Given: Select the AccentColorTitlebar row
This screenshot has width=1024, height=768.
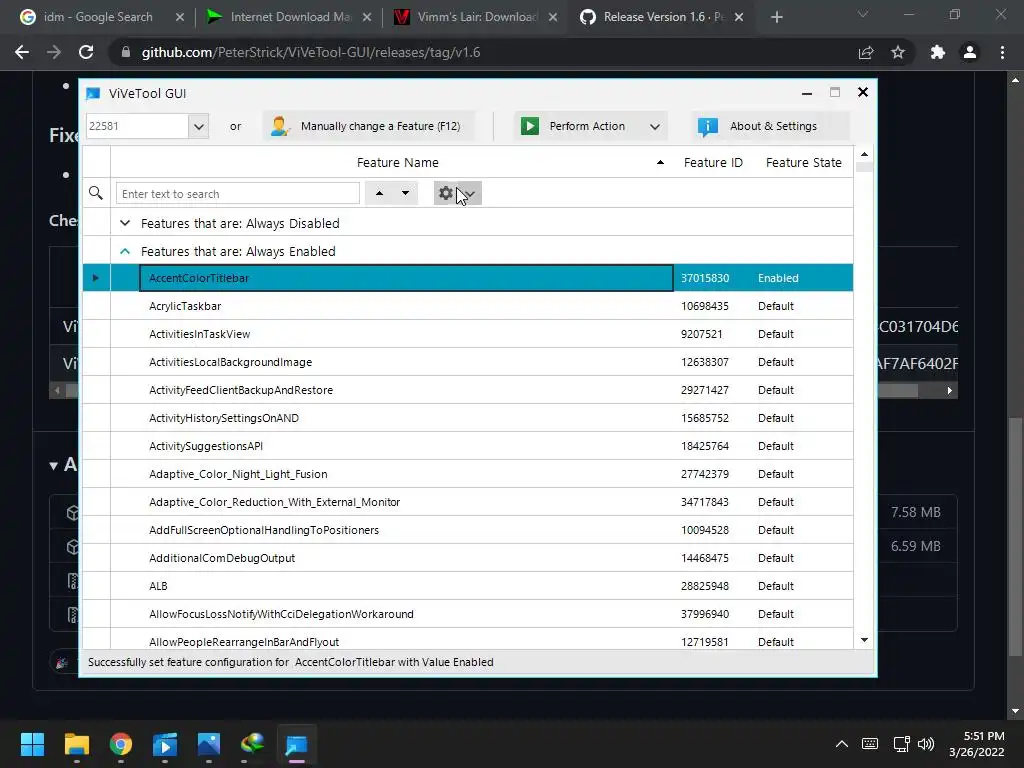Looking at the screenshot, I should (468, 278).
